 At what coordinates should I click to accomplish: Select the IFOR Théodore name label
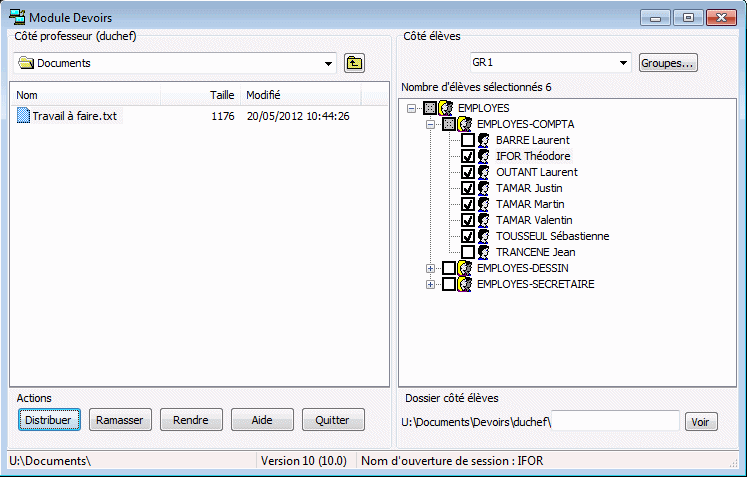(x=533, y=156)
